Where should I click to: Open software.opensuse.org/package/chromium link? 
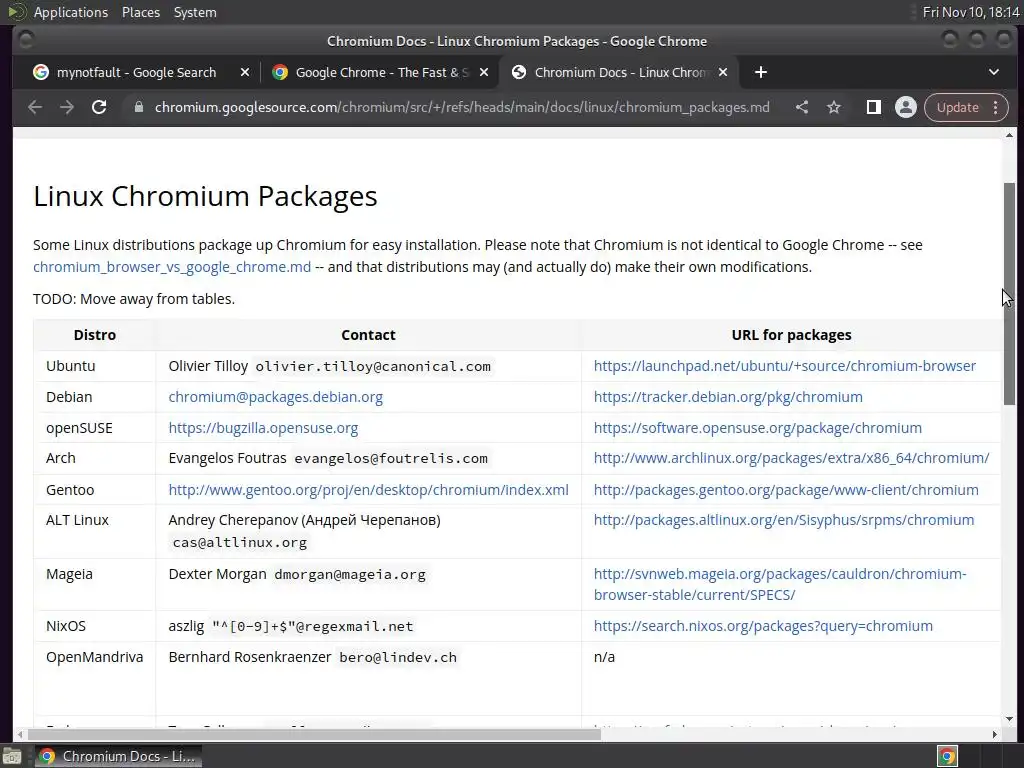pos(758,428)
